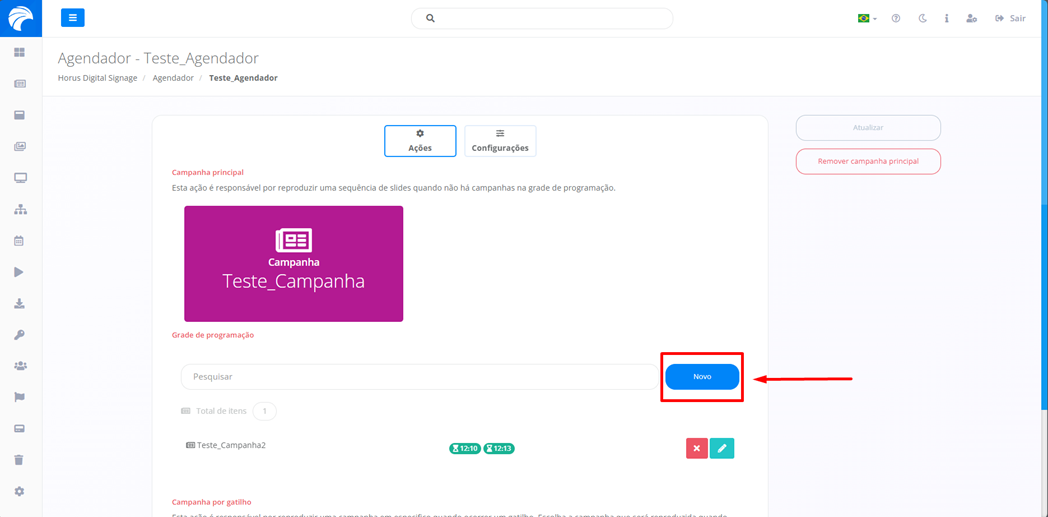Click the calendar scheduler icon in sidebar
The width and height of the screenshot is (1048, 517).
(20, 241)
